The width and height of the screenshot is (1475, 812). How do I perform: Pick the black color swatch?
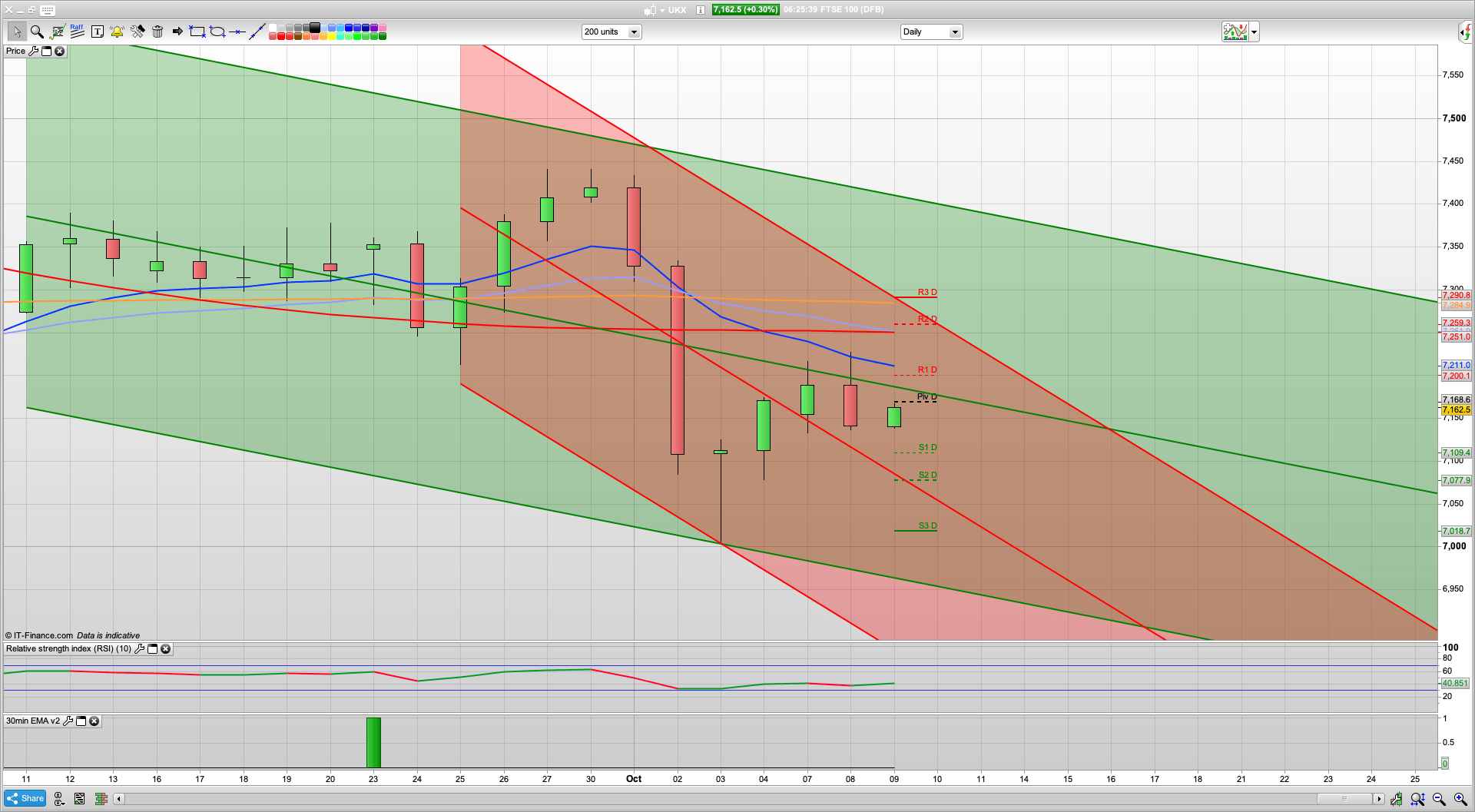pos(315,28)
